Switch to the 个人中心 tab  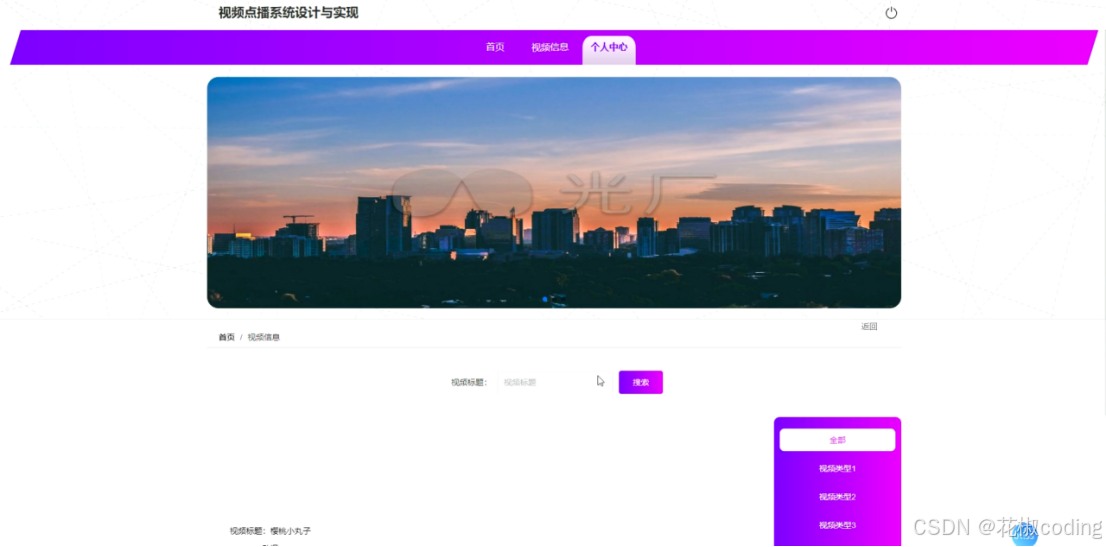point(609,49)
